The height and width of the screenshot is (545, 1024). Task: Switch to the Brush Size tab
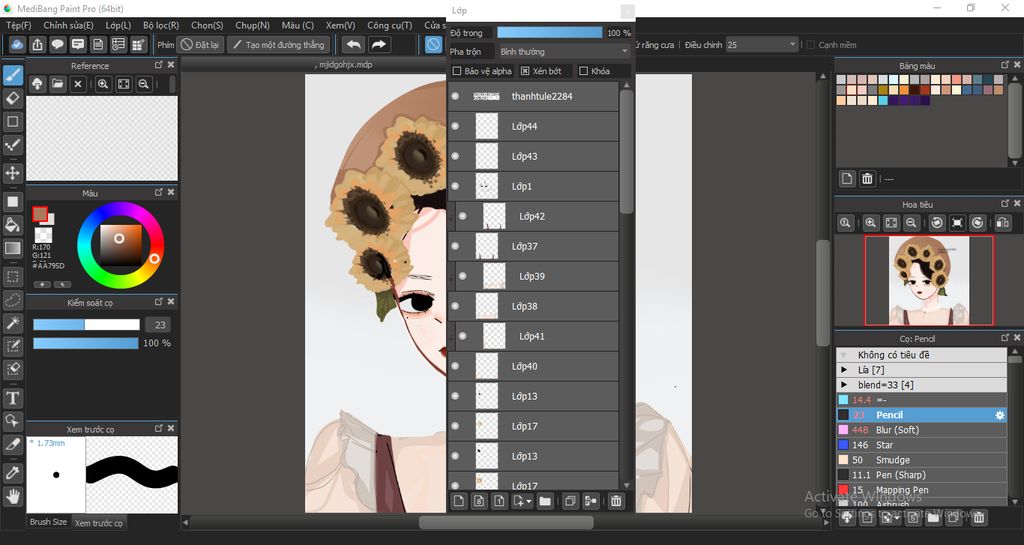click(x=48, y=522)
